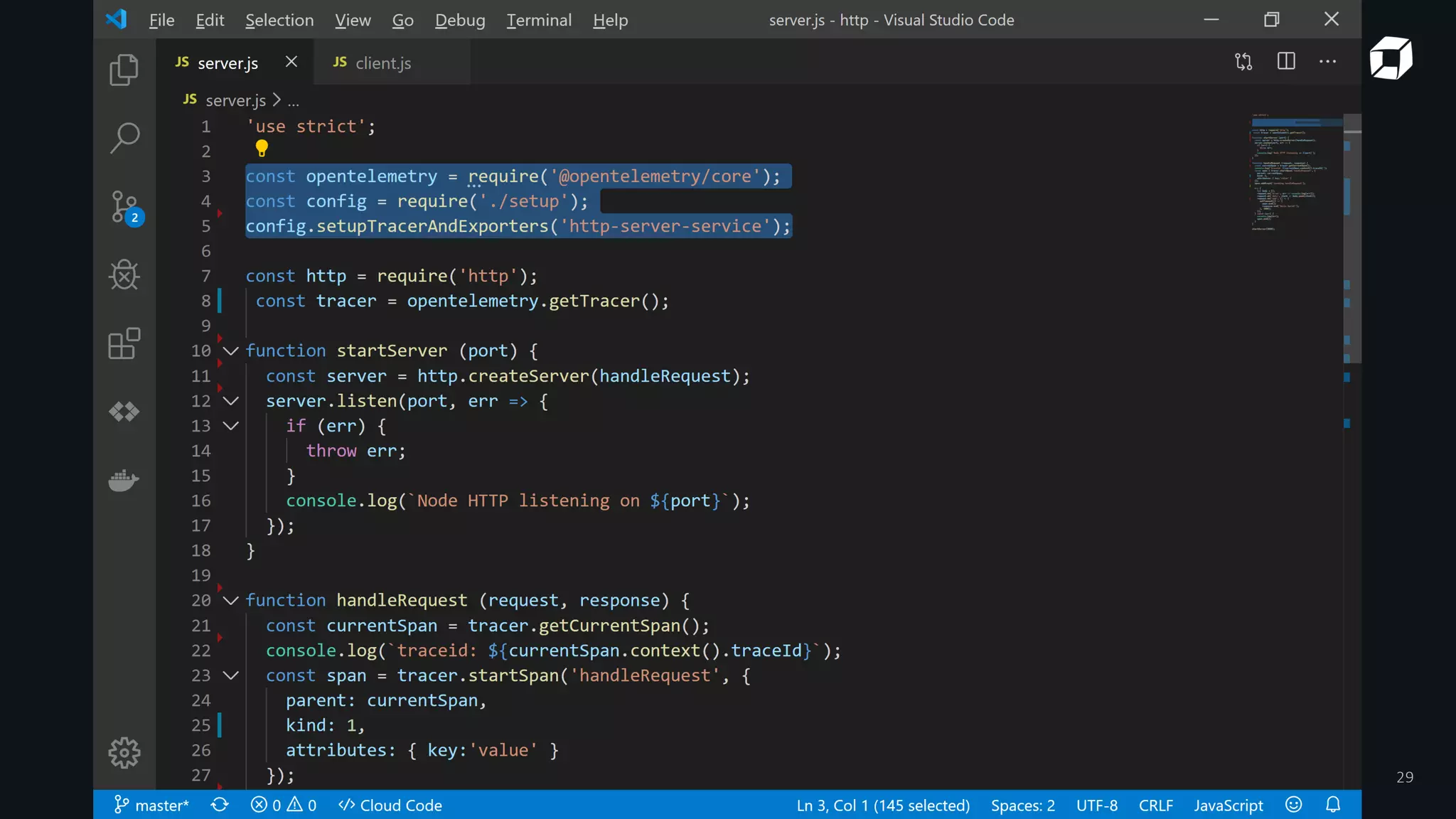Click the VS Code logo icon
Image resolution: width=1456 pixels, height=819 pixels.
(x=116, y=19)
